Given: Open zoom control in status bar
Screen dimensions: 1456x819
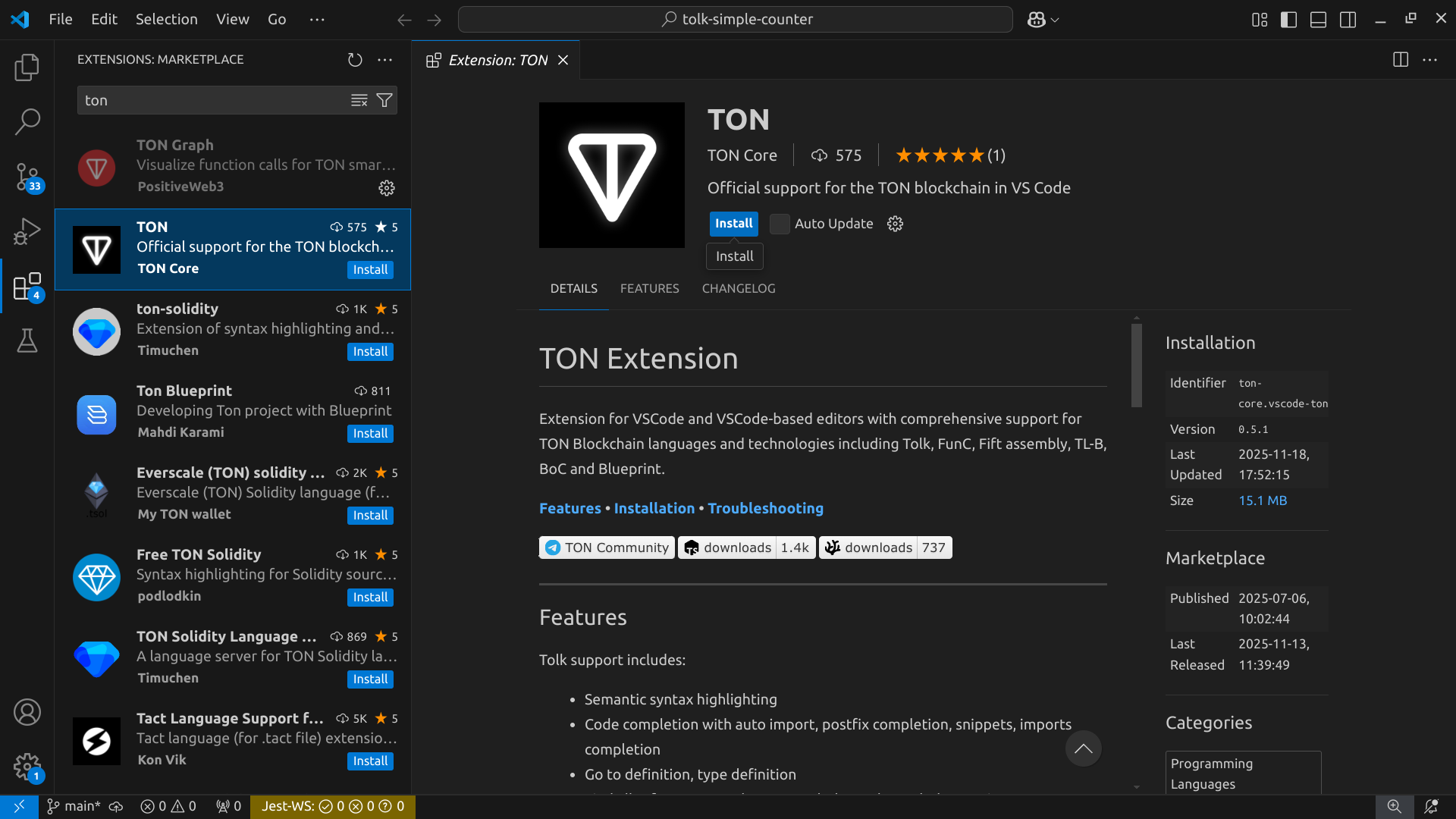Looking at the screenshot, I should point(1395,806).
